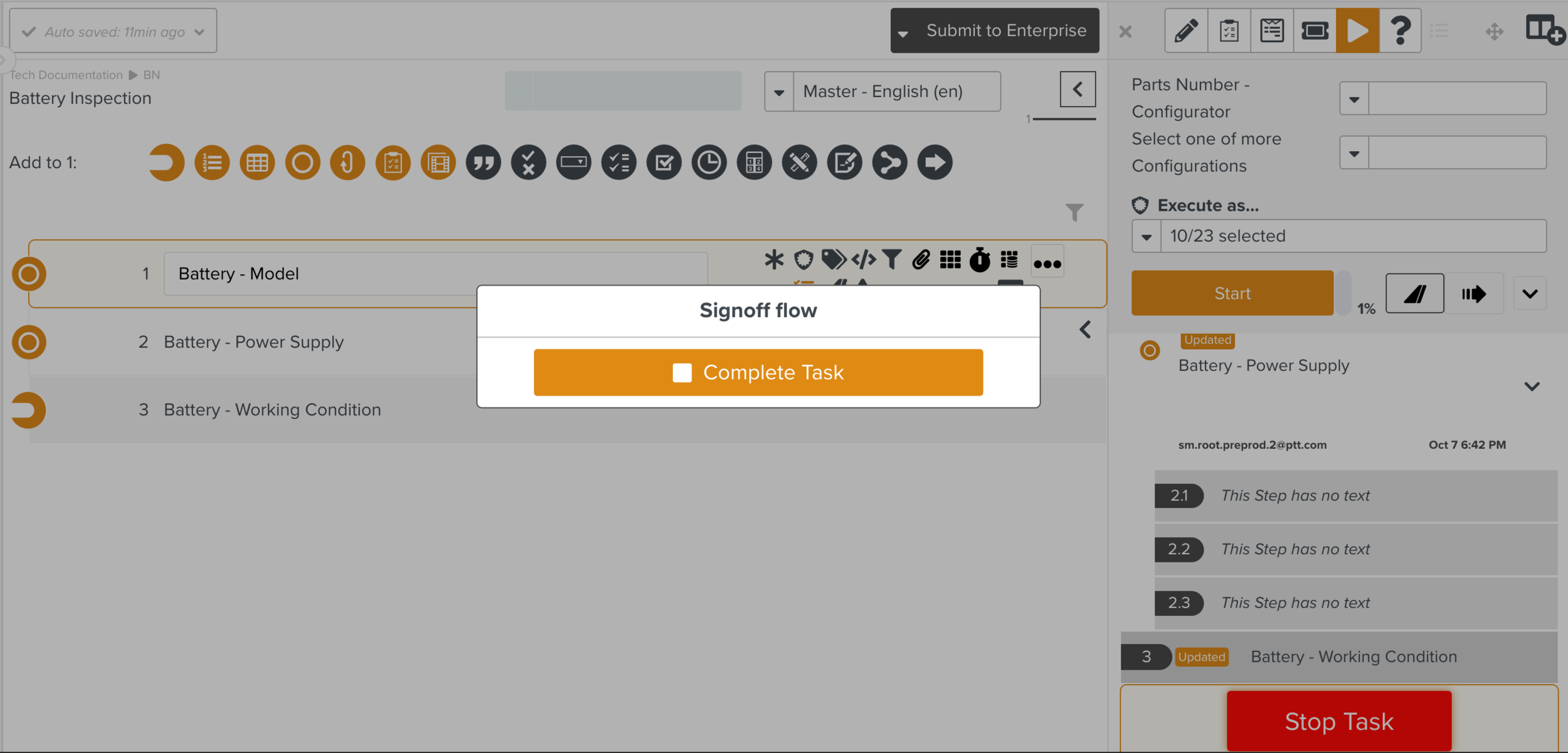The image size is (1568, 753).
Task: Attach a file to Battery - Model step
Action: [x=921, y=260]
